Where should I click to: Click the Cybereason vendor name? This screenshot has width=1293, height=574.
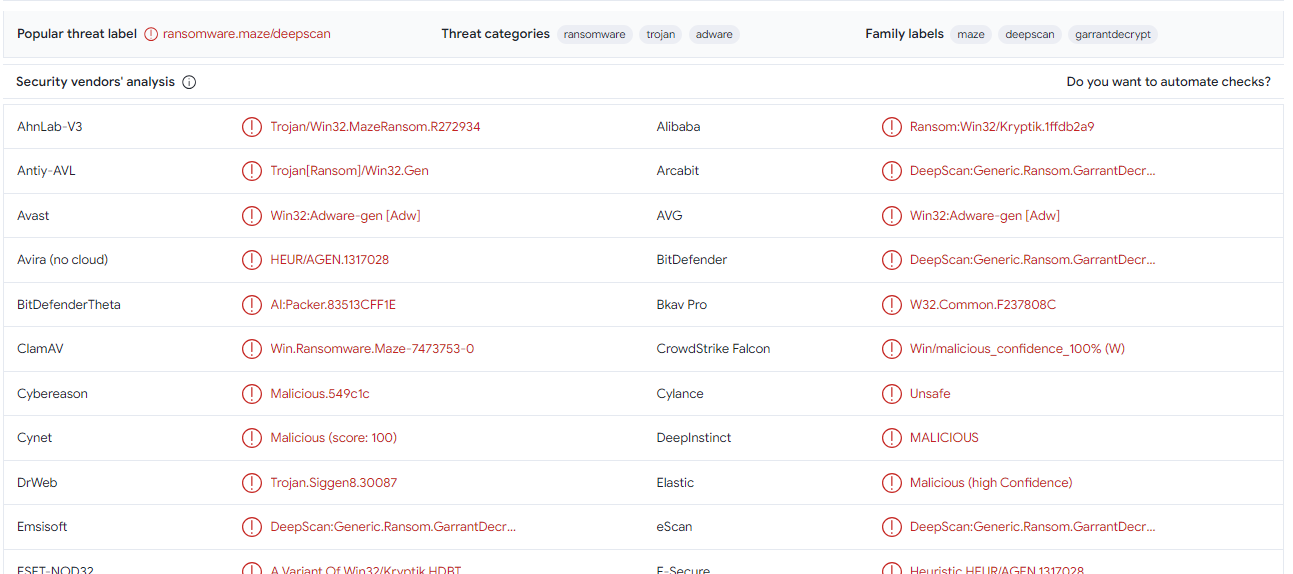pos(52,394)
